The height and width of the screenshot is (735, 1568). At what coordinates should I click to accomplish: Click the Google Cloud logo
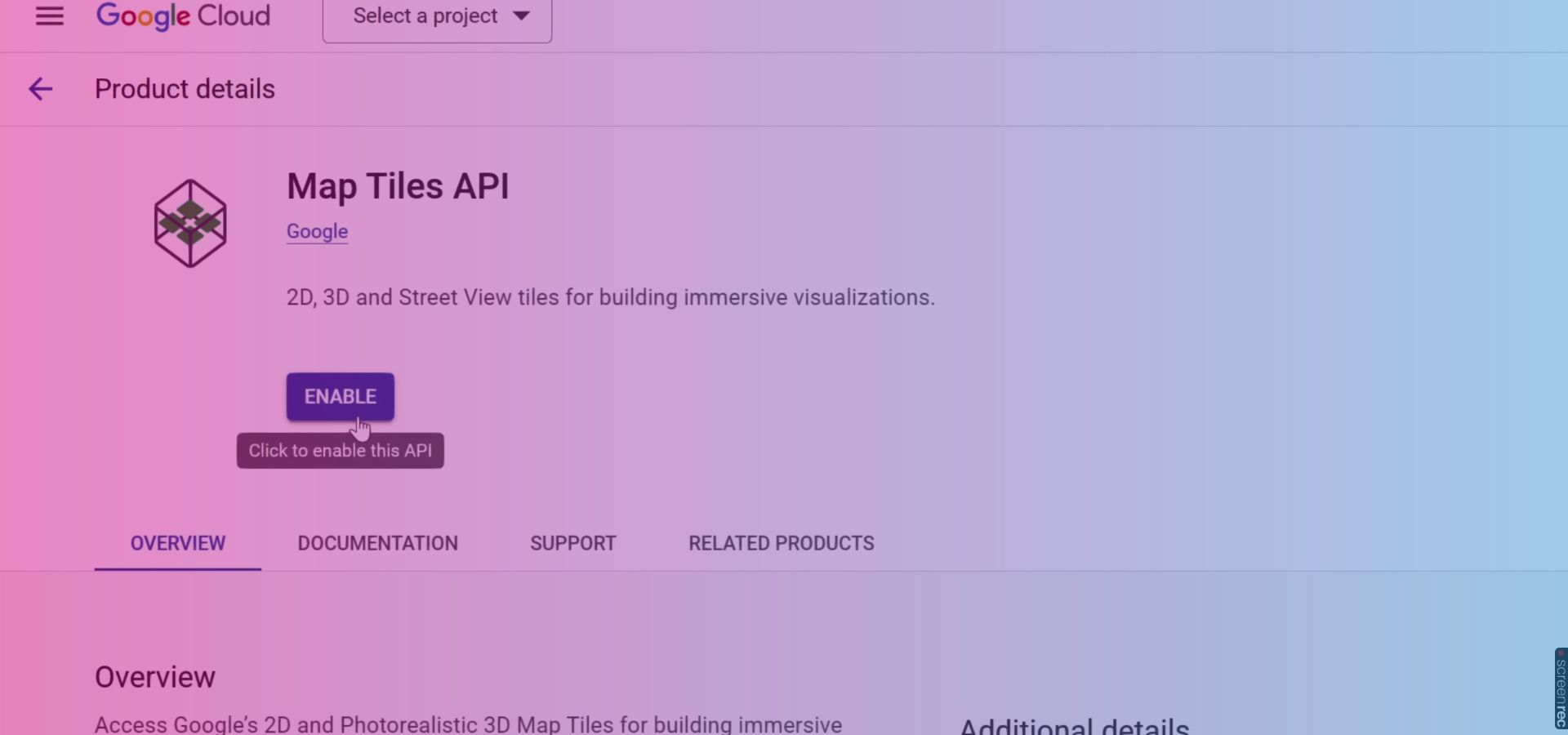[184, 16]
